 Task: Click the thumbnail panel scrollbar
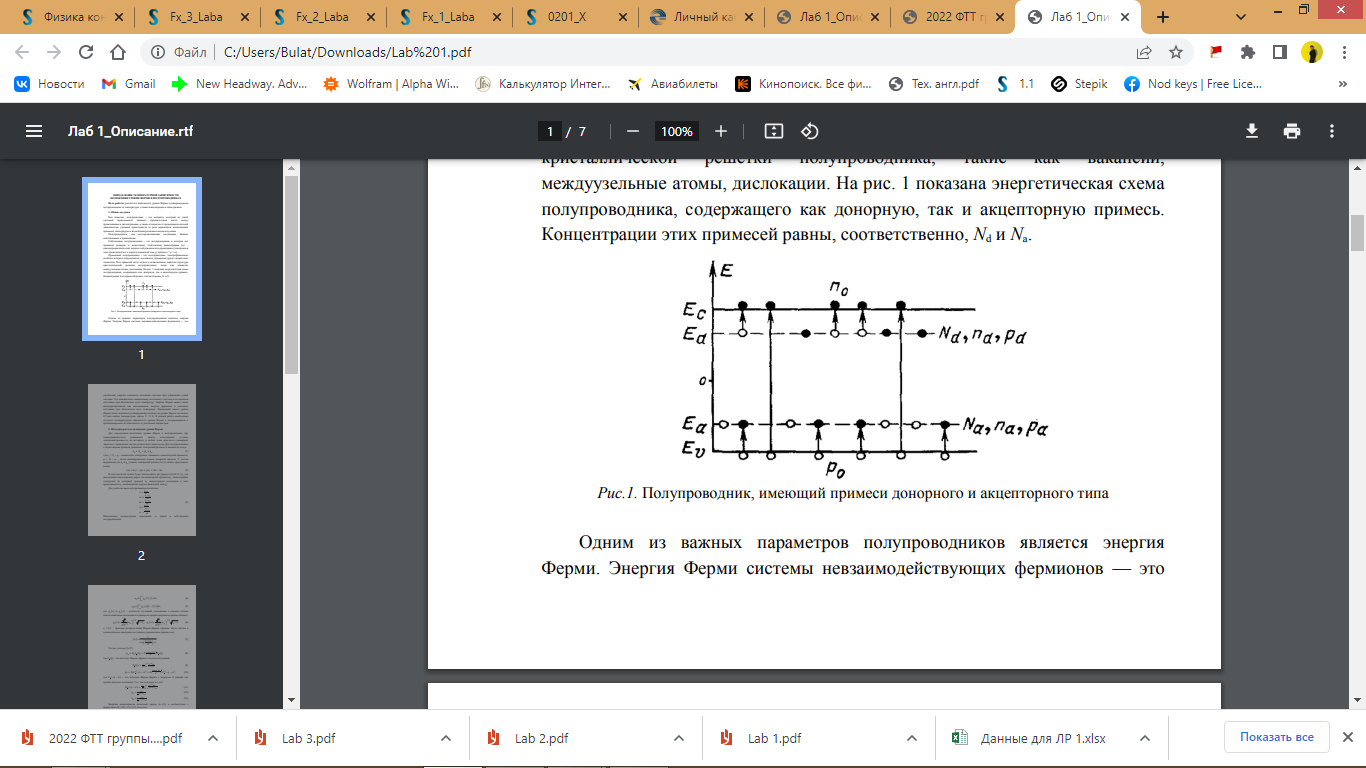(x=292, y=276)
